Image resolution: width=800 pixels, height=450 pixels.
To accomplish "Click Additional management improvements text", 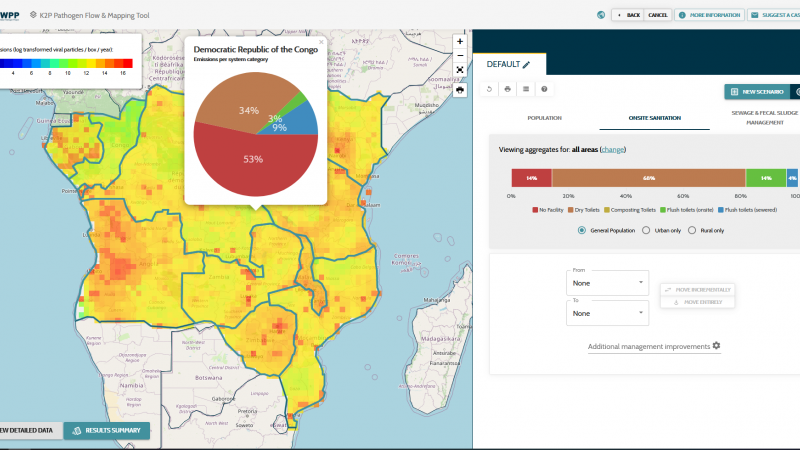I will click(x=648, y=346).
